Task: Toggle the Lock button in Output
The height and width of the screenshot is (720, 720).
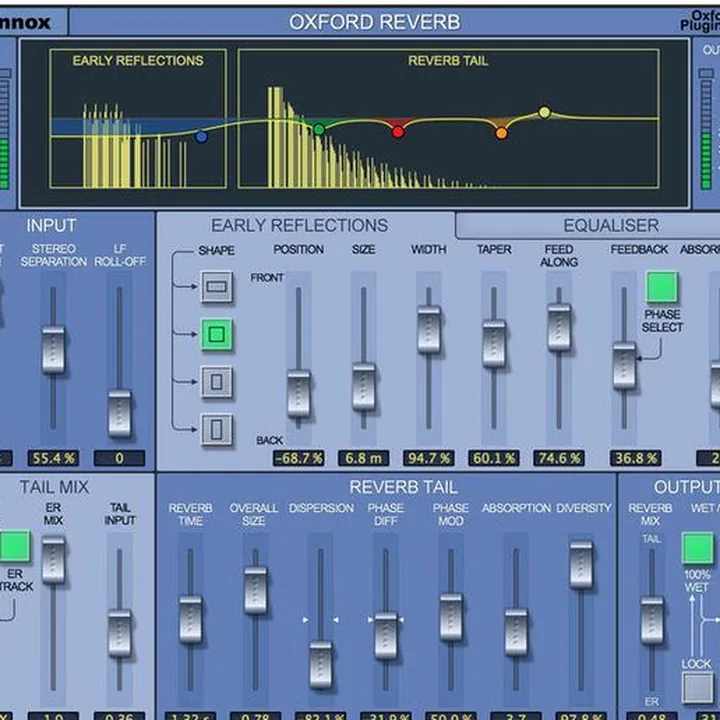Action: [x=698, y=687]
